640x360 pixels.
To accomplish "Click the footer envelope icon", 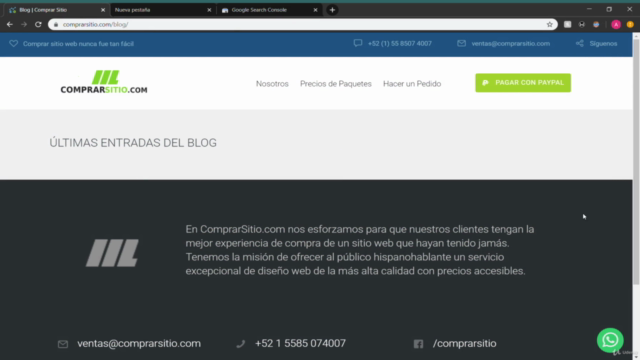I will [63, 344].
